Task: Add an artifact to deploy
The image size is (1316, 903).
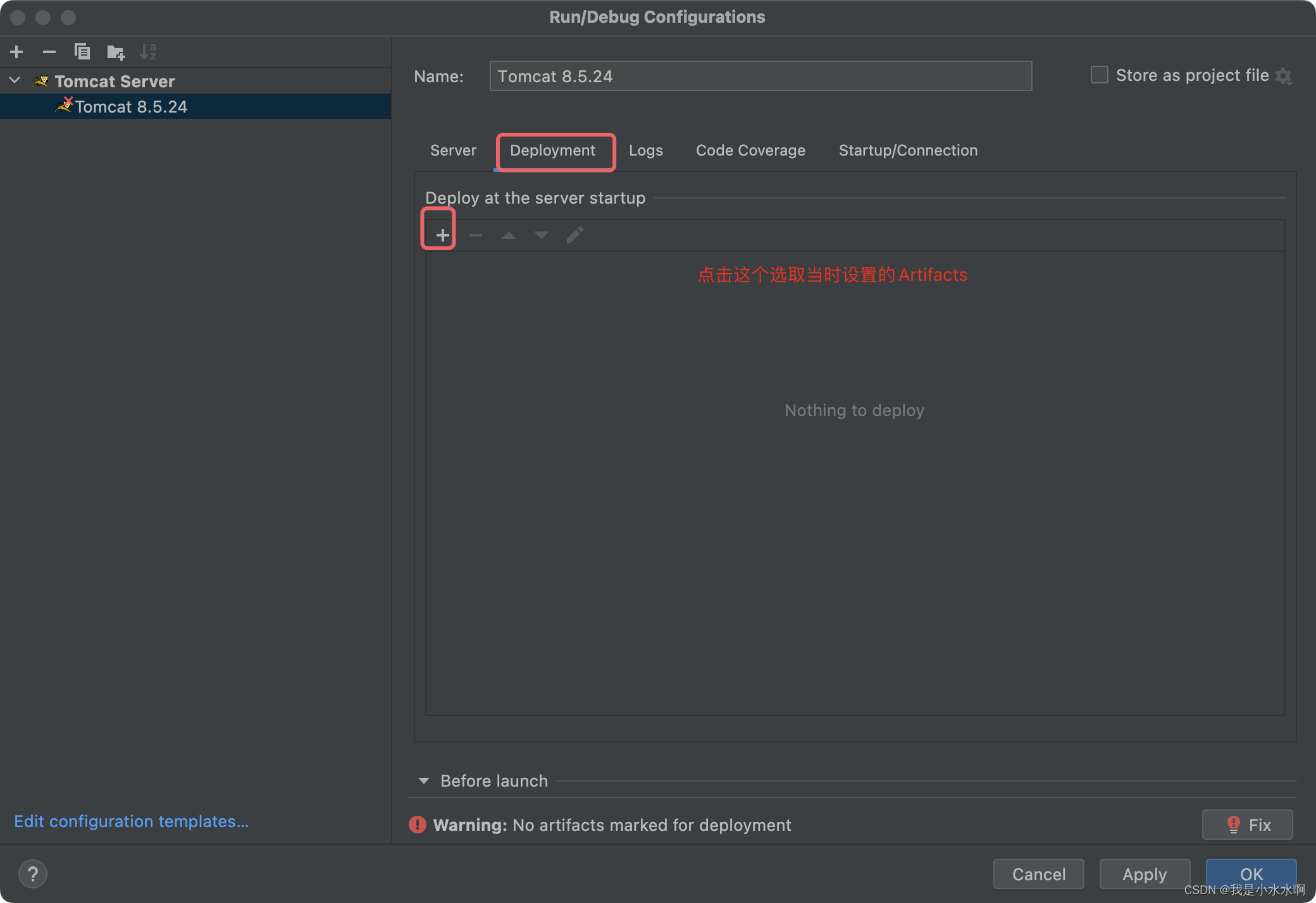Action: [442, 235]
